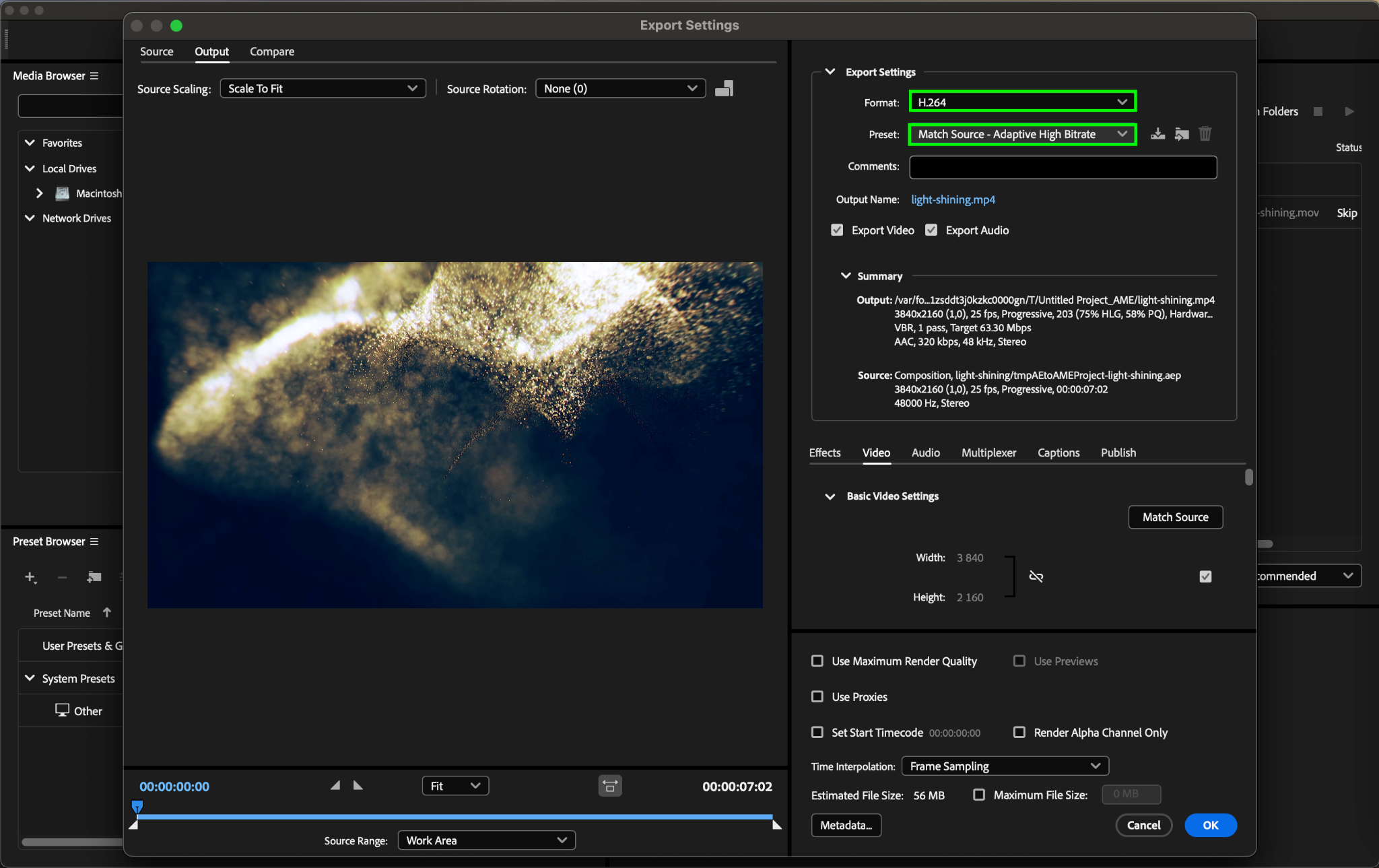Click the blue playhead on timeline

[x=137, y=806]
